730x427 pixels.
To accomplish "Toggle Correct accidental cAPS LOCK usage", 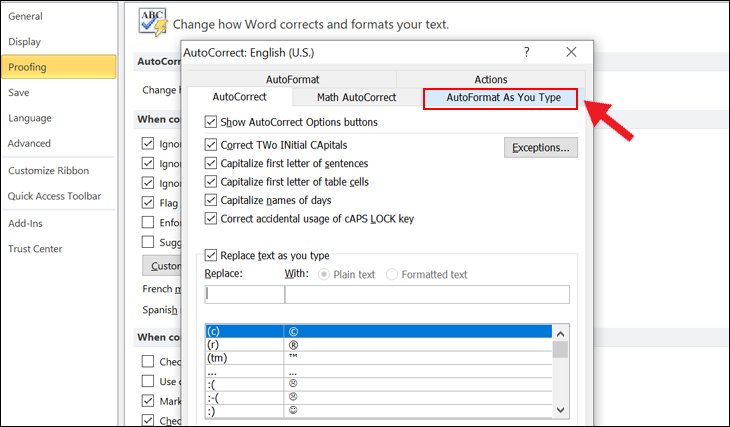I will [211, 218].
